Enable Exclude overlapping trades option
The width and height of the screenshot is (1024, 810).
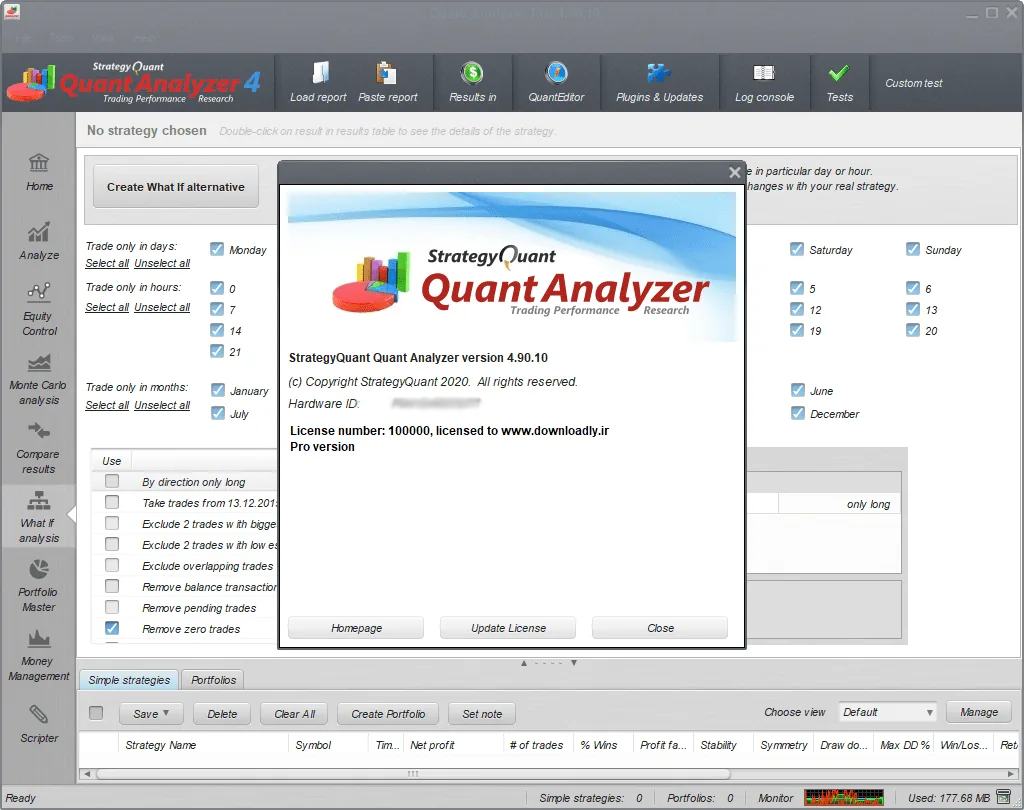tap(112, 565)
